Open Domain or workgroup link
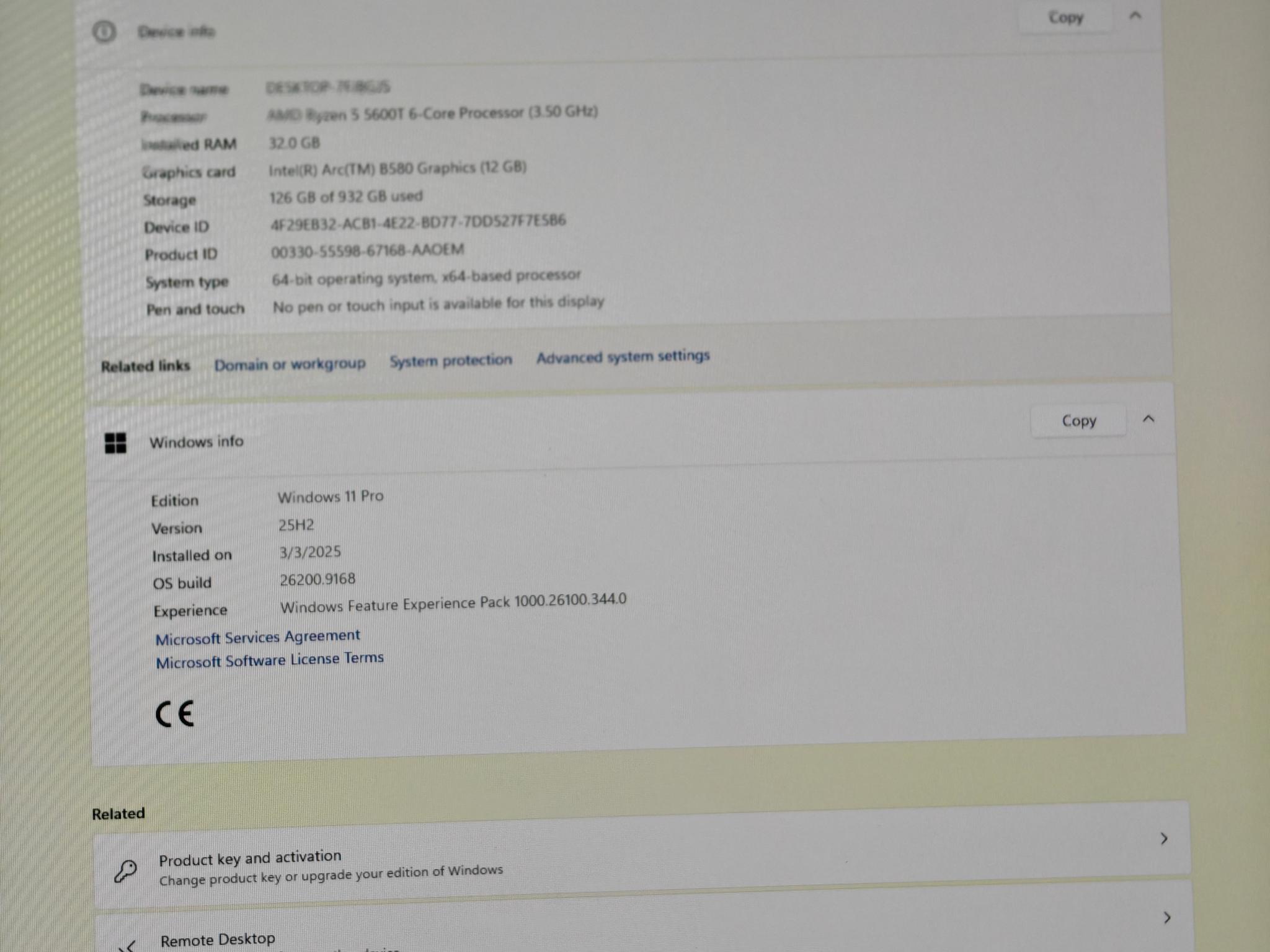This screenshot has height=952, width=1270. (x=290, y=364)
